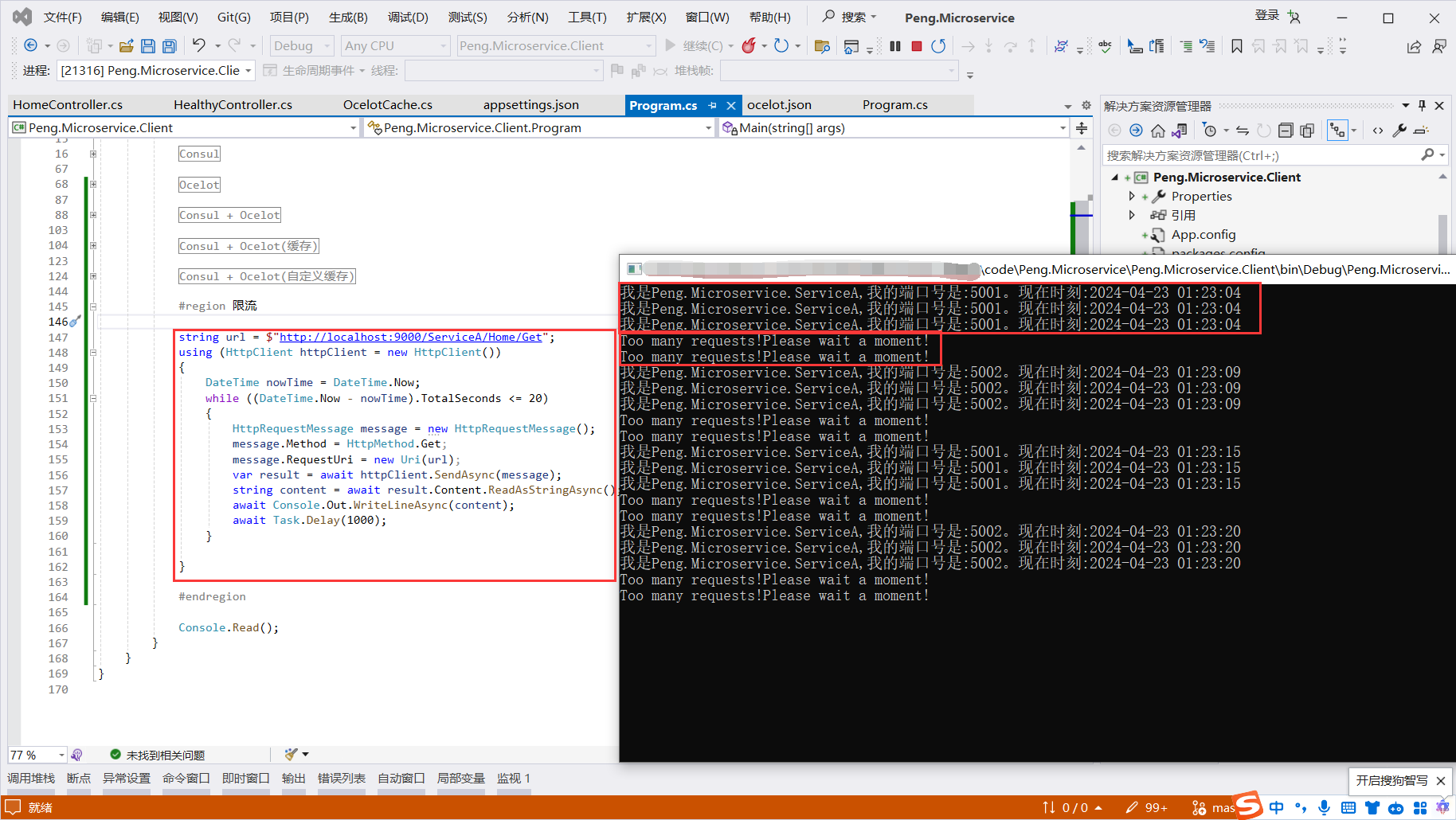Viewport: 1456px width, 820px height.
Task: Save the current file with the single-disk icon
Action: pos(148,46)
